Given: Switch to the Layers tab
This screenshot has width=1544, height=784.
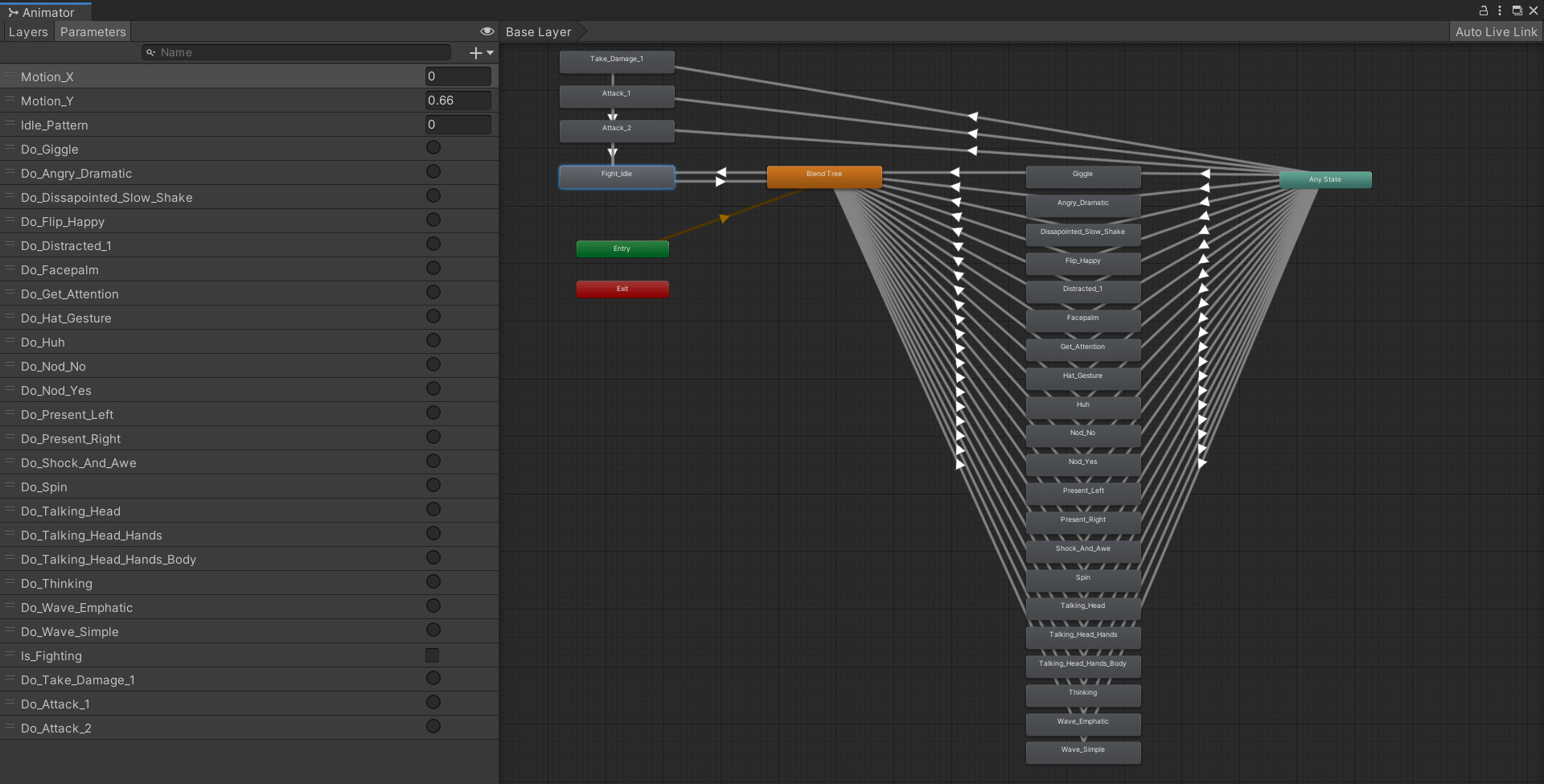Looking at the screenshot, I should [x=27, y=32].
